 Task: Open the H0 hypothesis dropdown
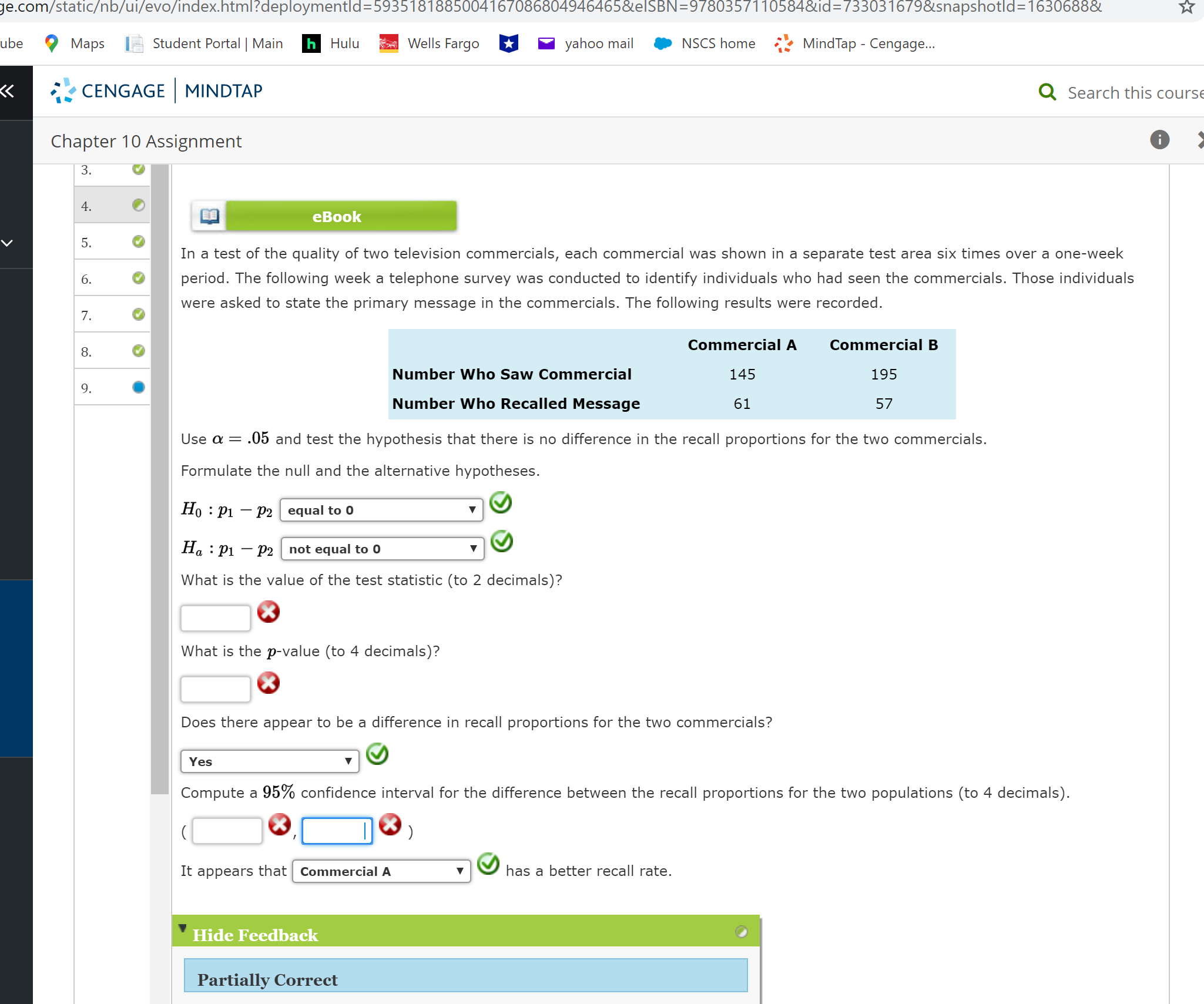coord(381,510)
